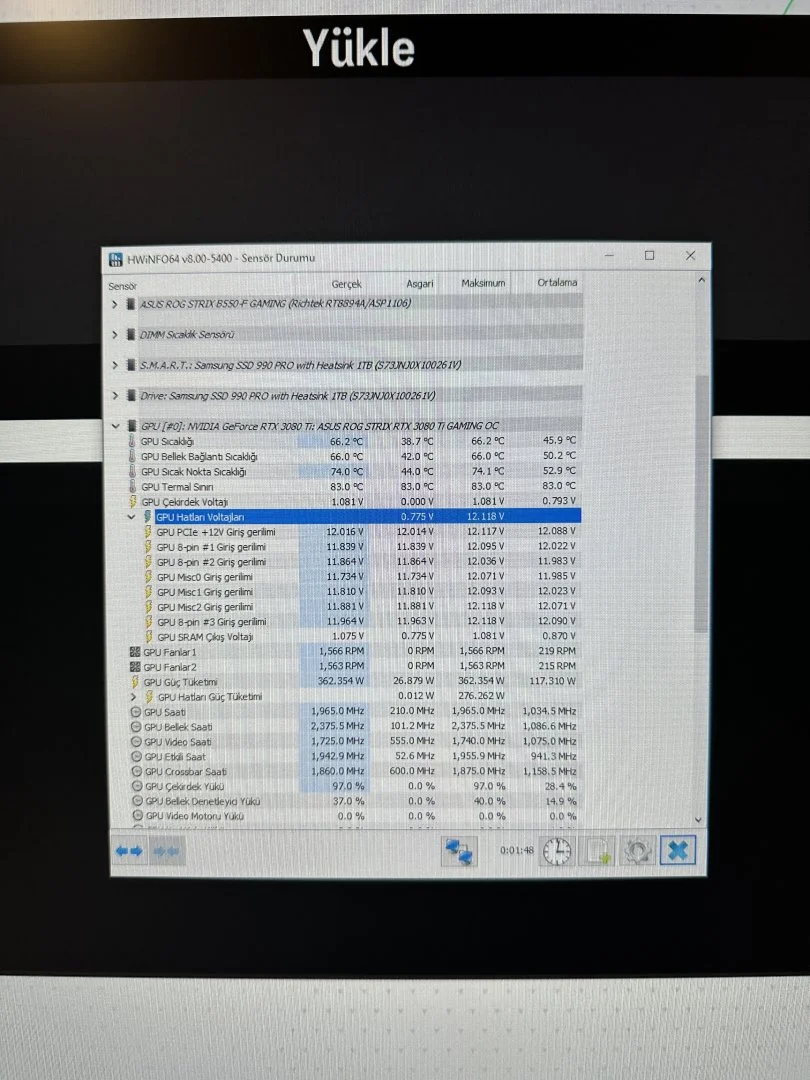Click the scrollbar up arrow
The width and height of the screenshot is (810, 1080).
click(x=701, y=280)
